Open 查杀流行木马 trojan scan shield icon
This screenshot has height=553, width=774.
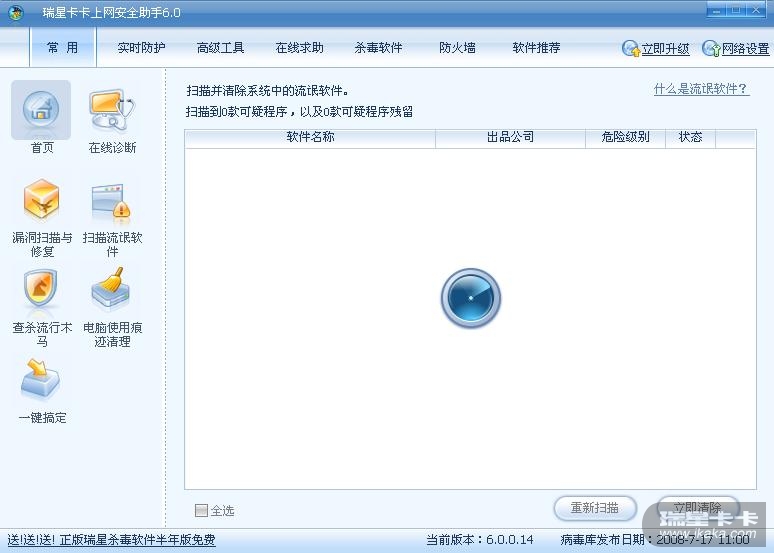coord(40,289)
